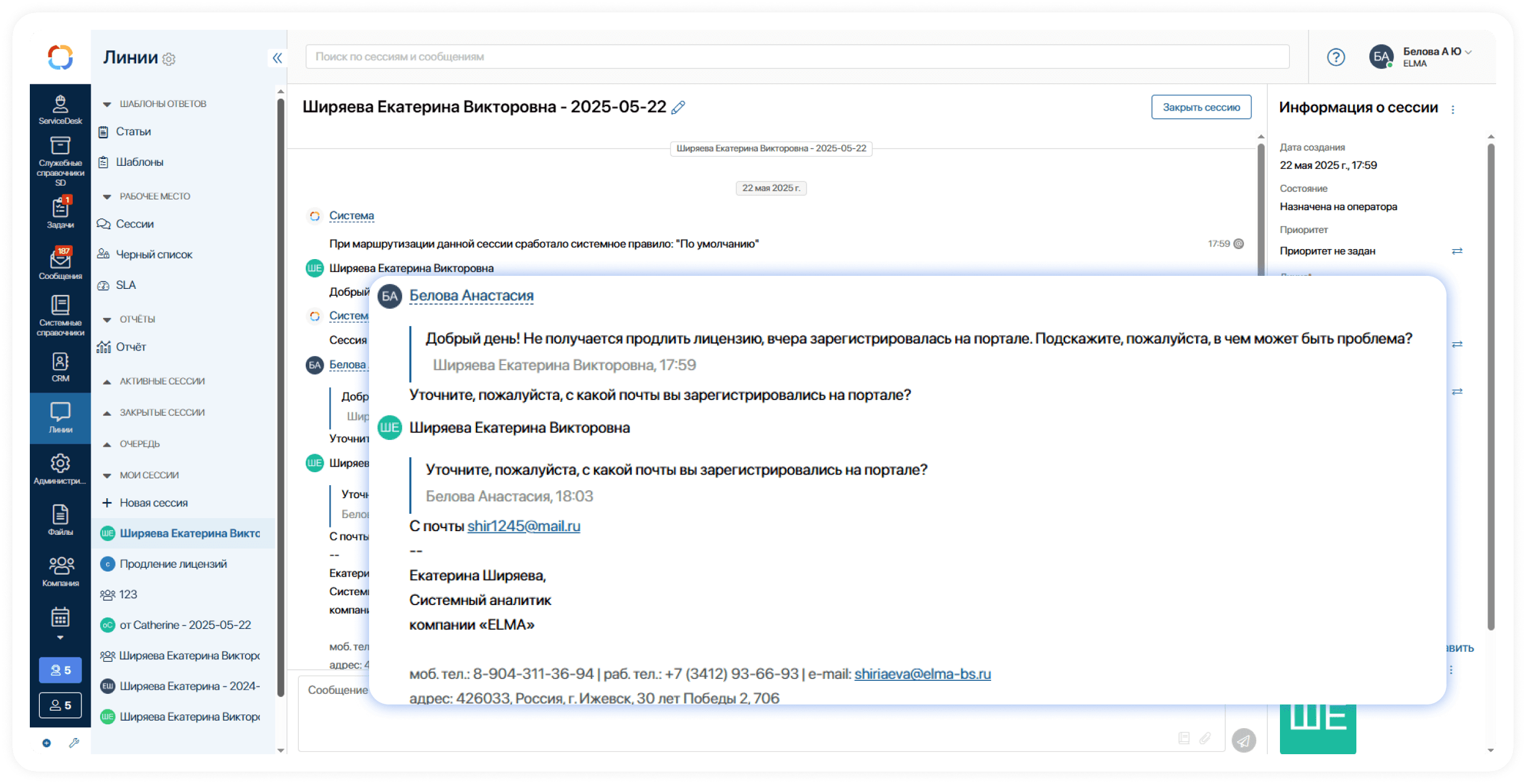Open the Сессии menu item
This screenshot has height=784, width=1526.
pos(135,224)
